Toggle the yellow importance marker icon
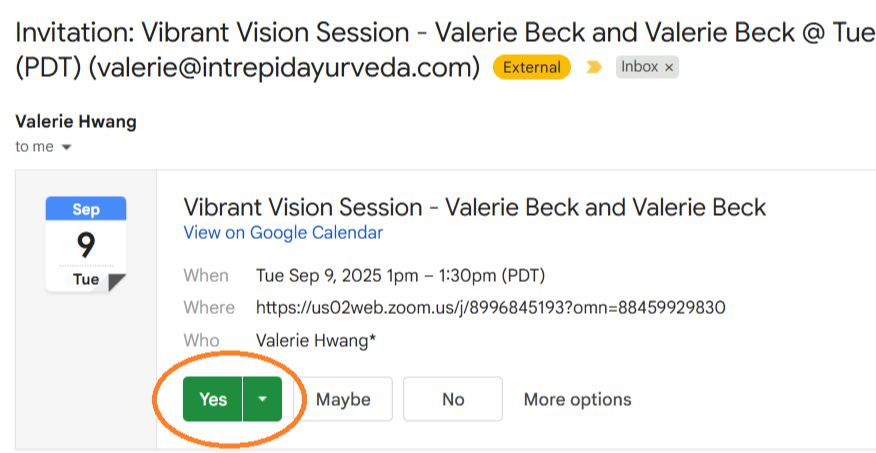The height and width of the screenshot is (453, 876). point(594,68)
